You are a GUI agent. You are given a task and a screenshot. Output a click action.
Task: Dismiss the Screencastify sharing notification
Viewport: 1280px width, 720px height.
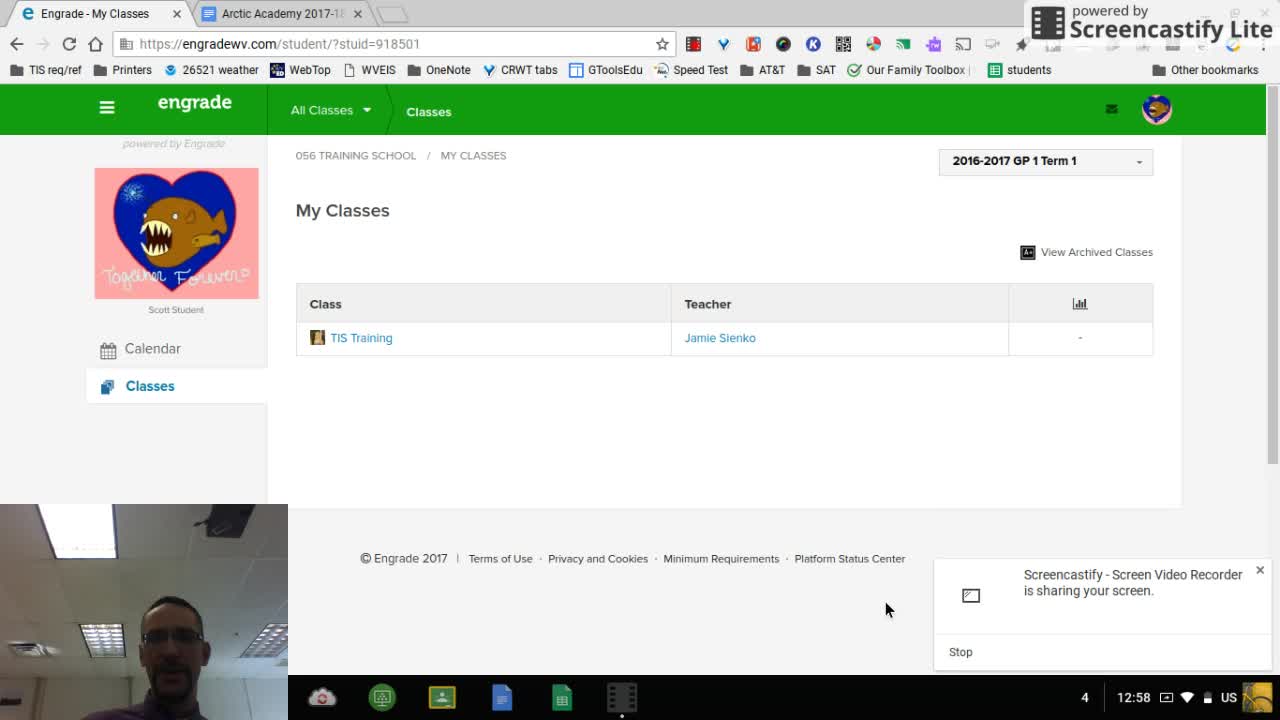[1260, 570]
